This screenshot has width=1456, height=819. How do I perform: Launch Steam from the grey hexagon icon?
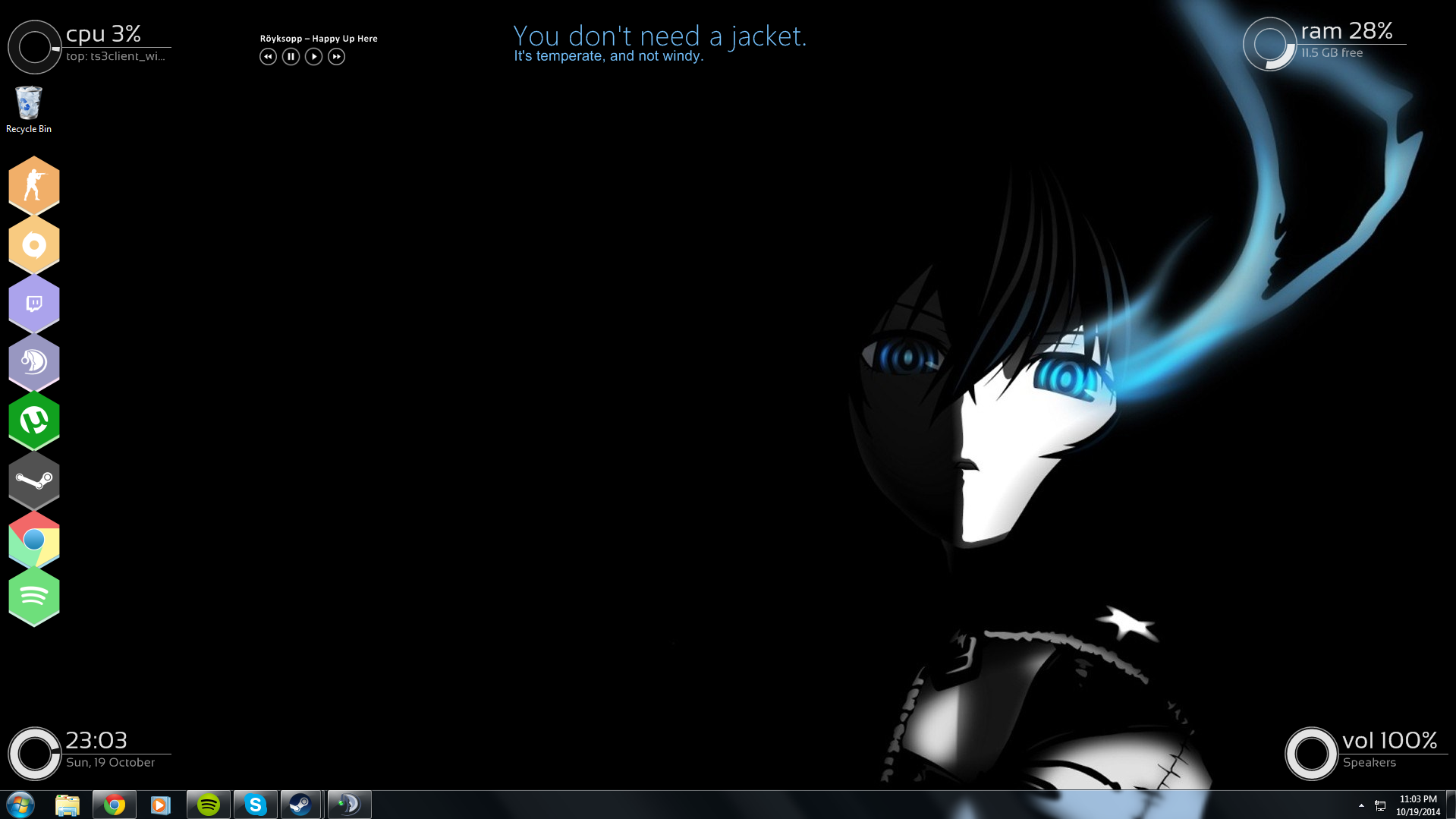[34, 480]
